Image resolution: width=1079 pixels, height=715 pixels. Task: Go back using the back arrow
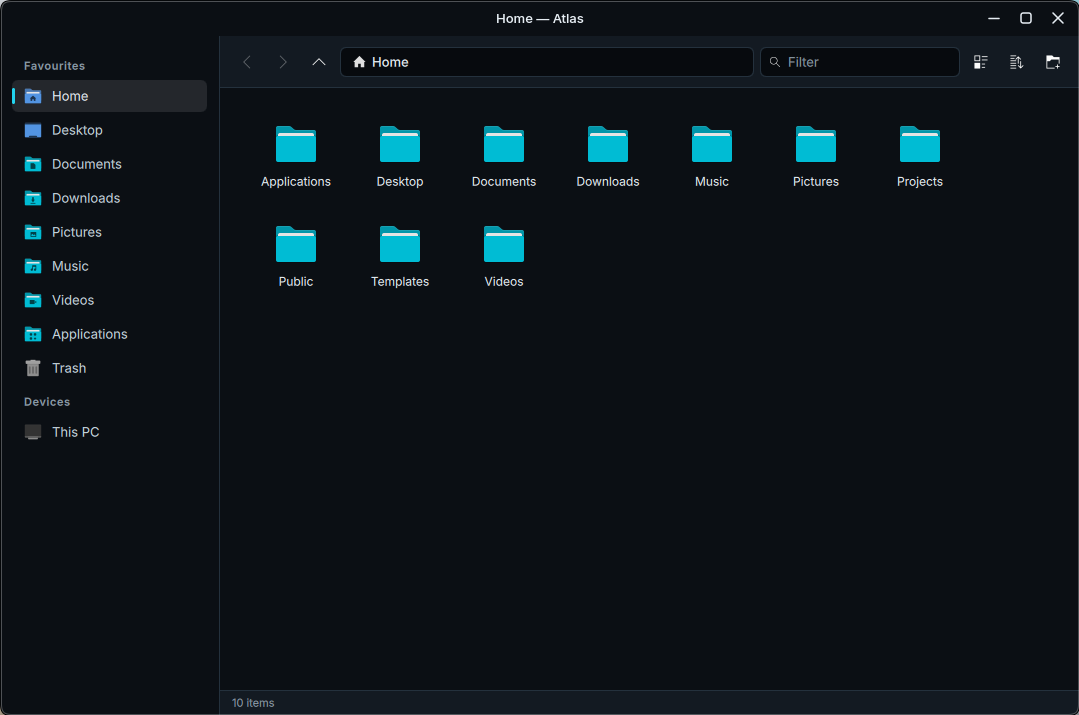point(247,62)
